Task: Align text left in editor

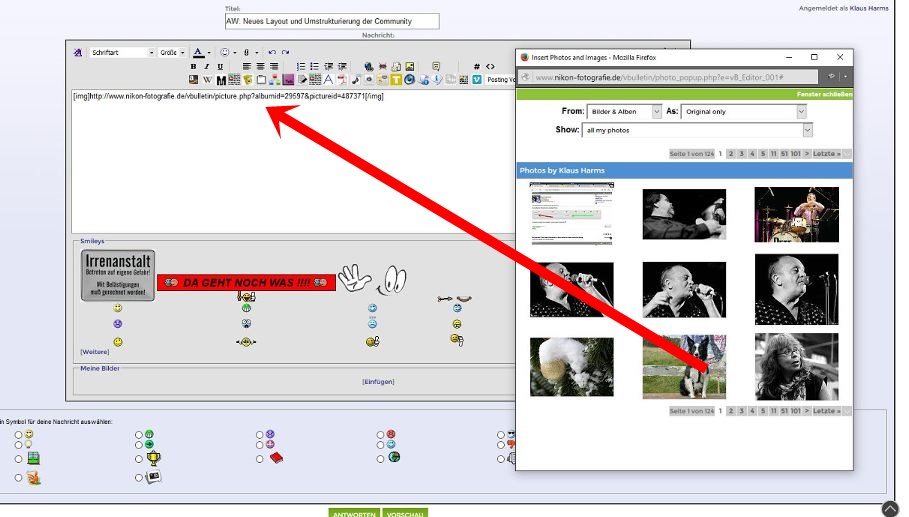Action: tap(247, 67)
